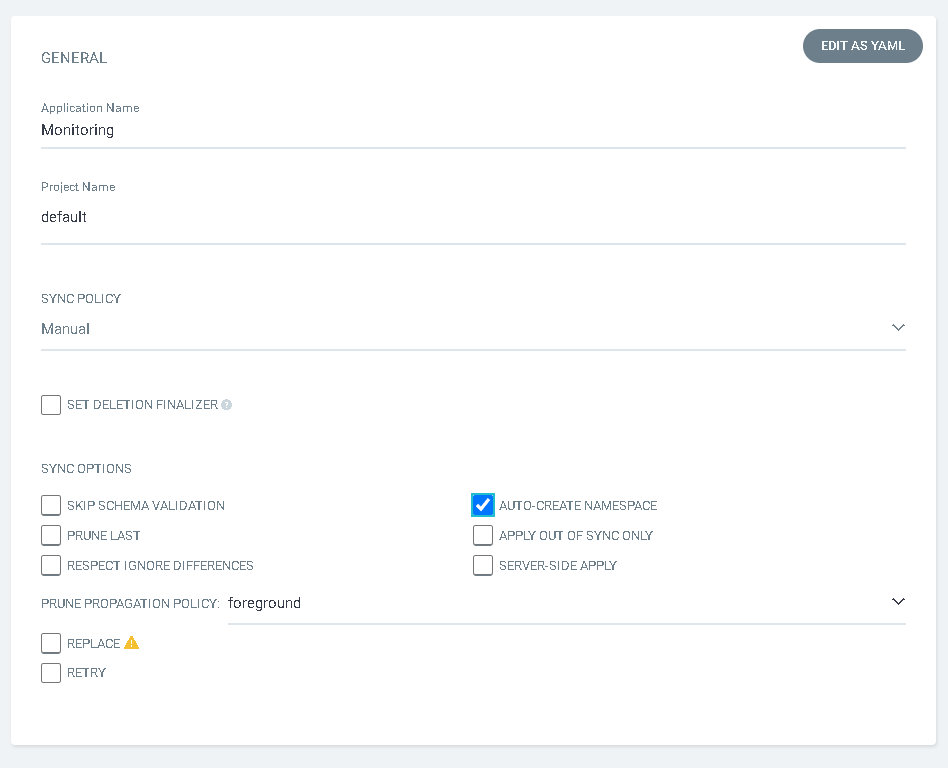Click the Edit as YAML button
The image size is (948, 768).
point(862,46)
